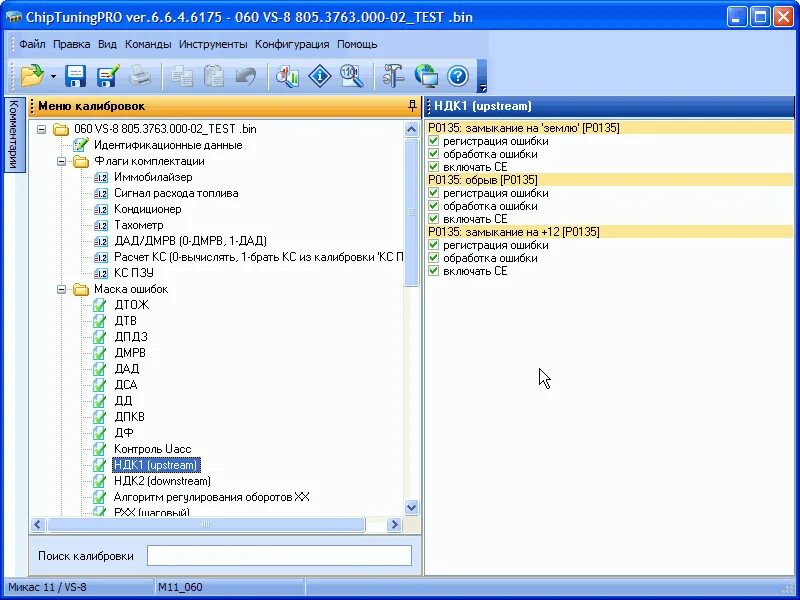Select the КС ПЗУ item
The image size is (800, 600).
pyautogui.click(x=134, y=273)
